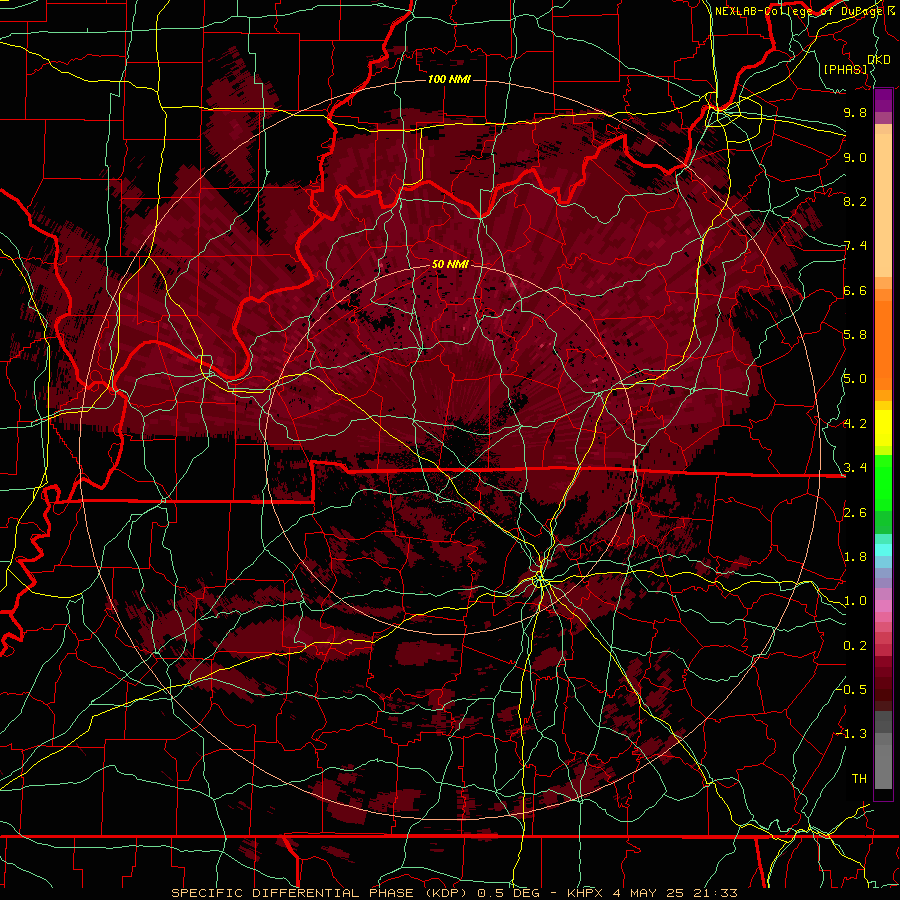Click the KHPX station identifier
This screenshot has width=900, height=900.
[x=585, y=893]
